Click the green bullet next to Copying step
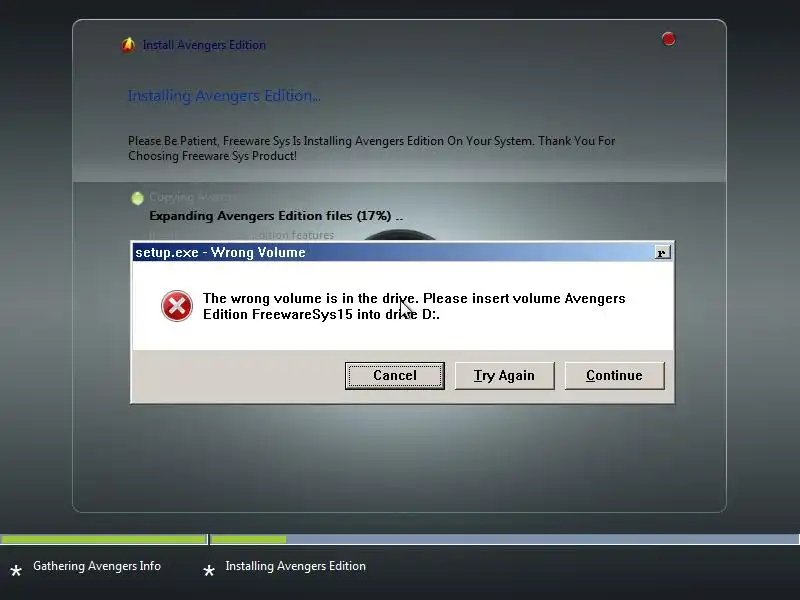This screenshot has width=800, height=600. pos(137,198)
